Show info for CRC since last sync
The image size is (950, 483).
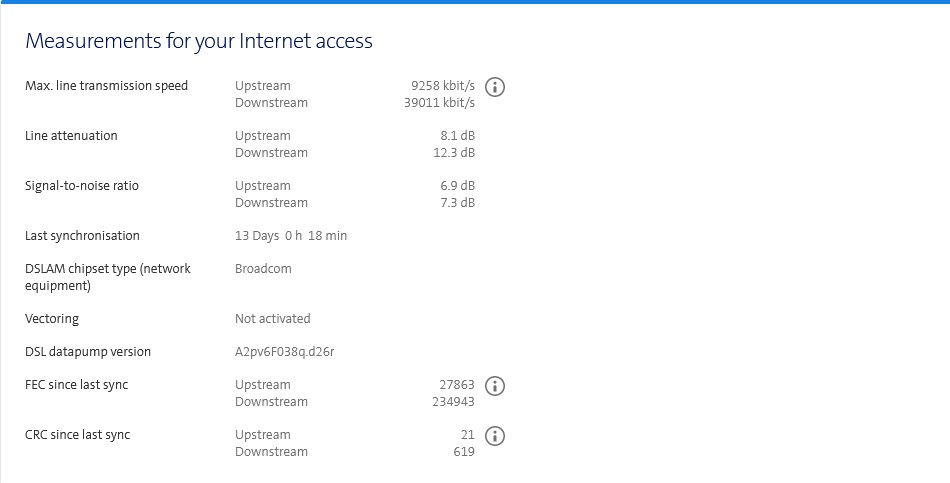tap(494, 436)
